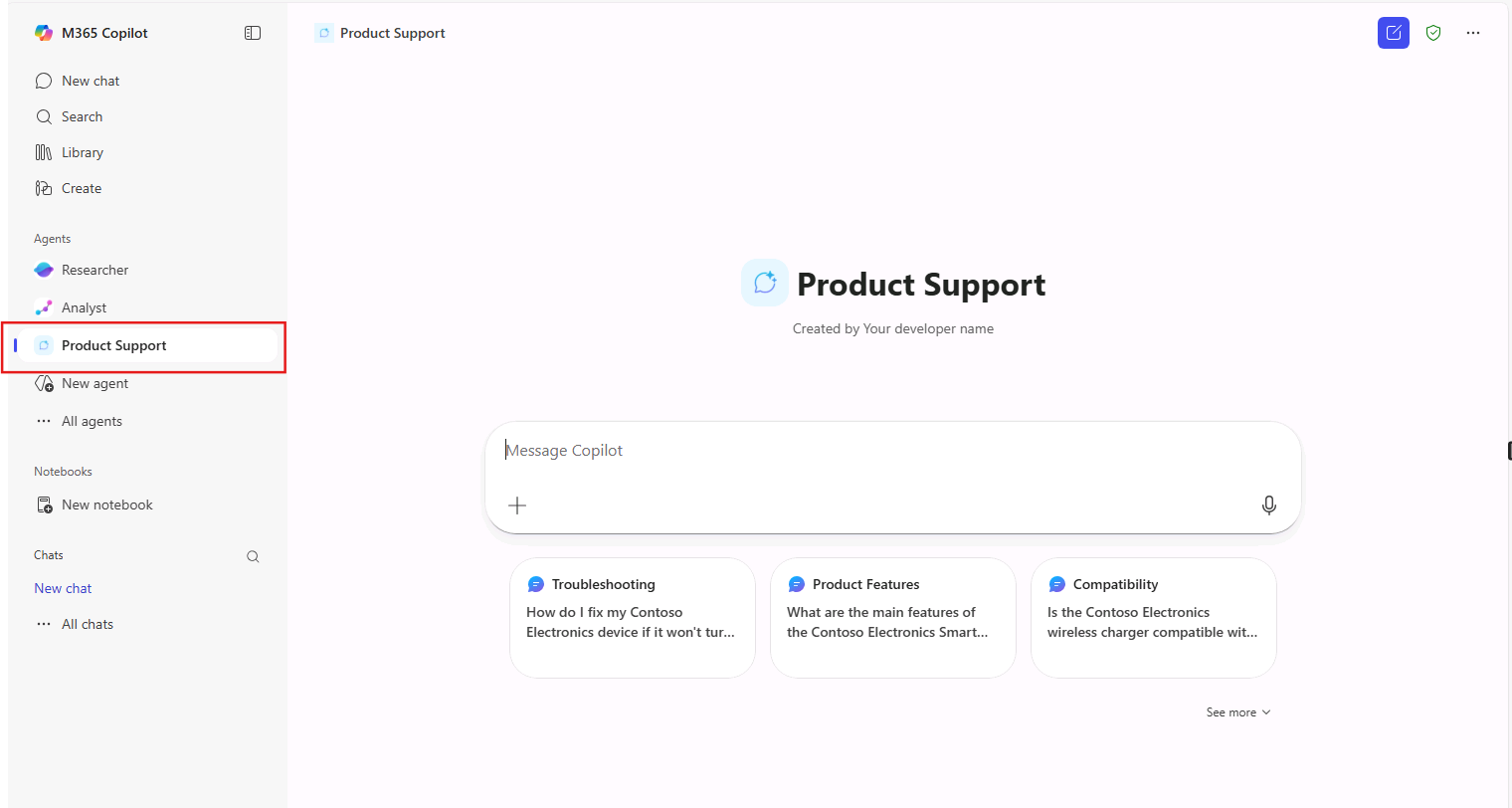Collapse the sidebar with the panel toggle icon

[x=253, y=33]
